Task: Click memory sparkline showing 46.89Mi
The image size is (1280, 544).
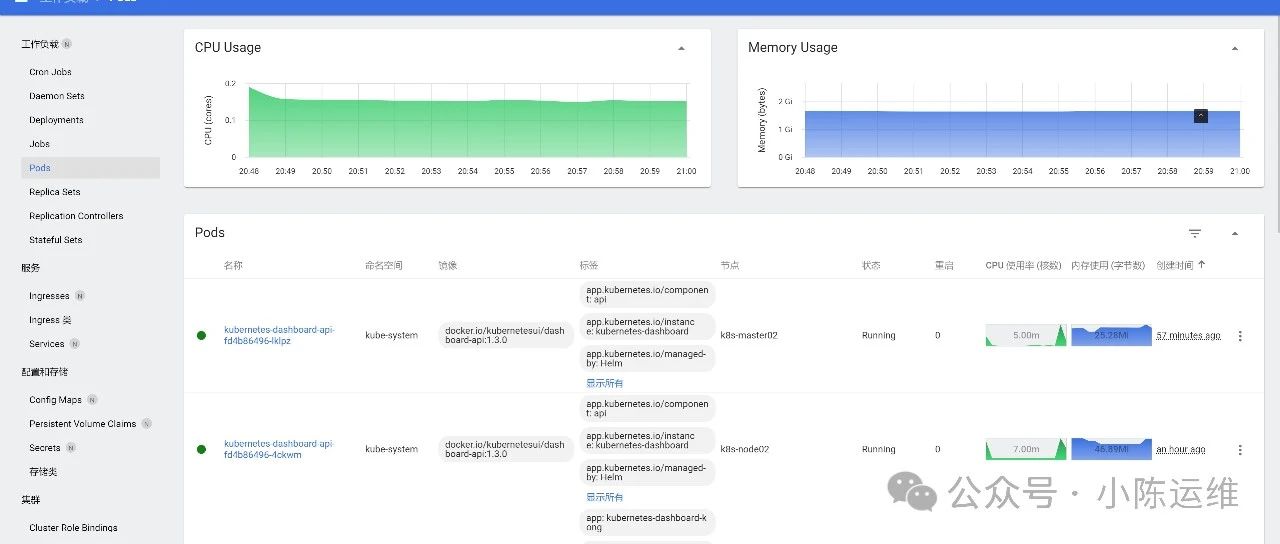Action: pos(1111,449)
